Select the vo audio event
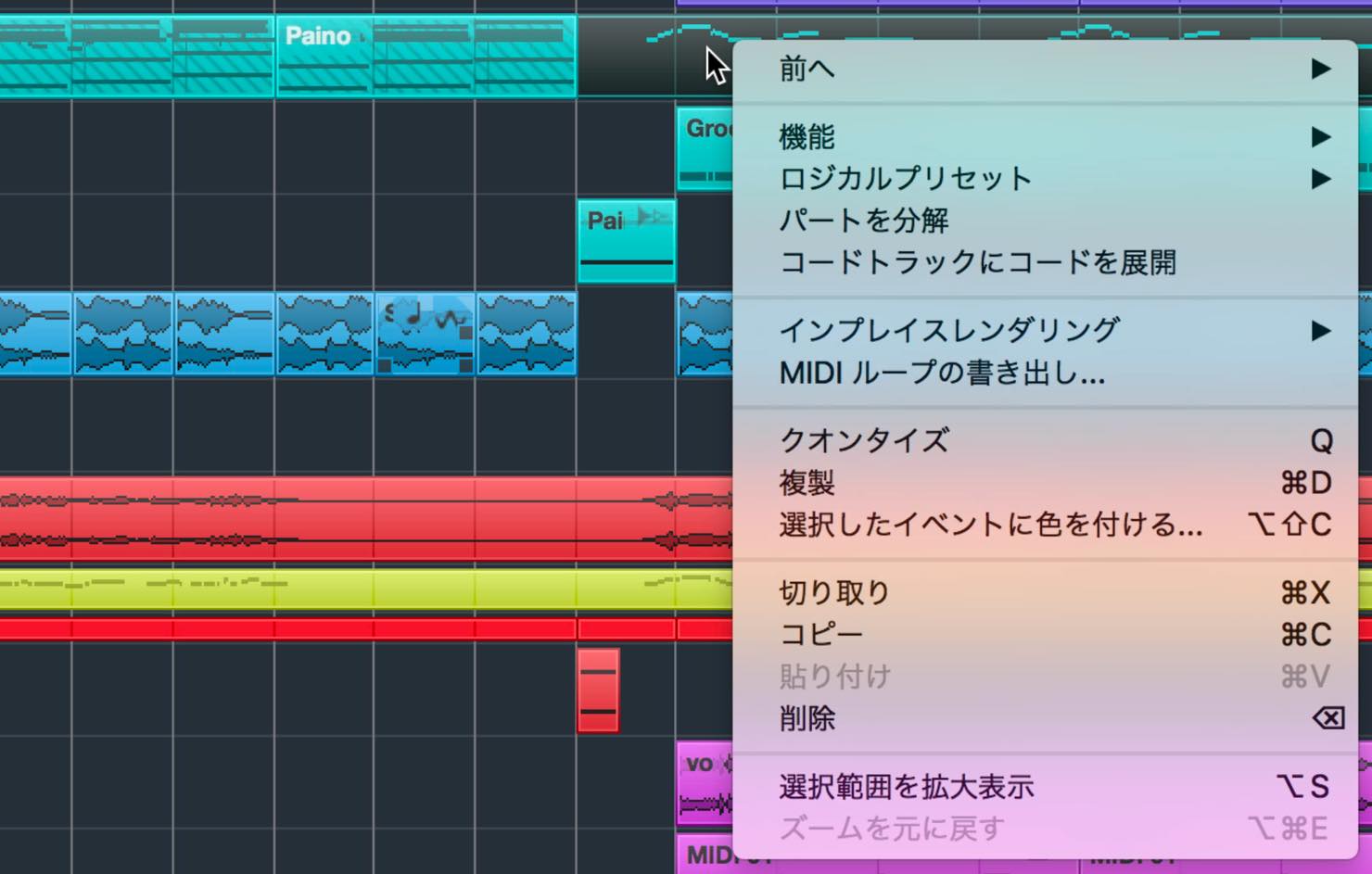 [705, 783]
